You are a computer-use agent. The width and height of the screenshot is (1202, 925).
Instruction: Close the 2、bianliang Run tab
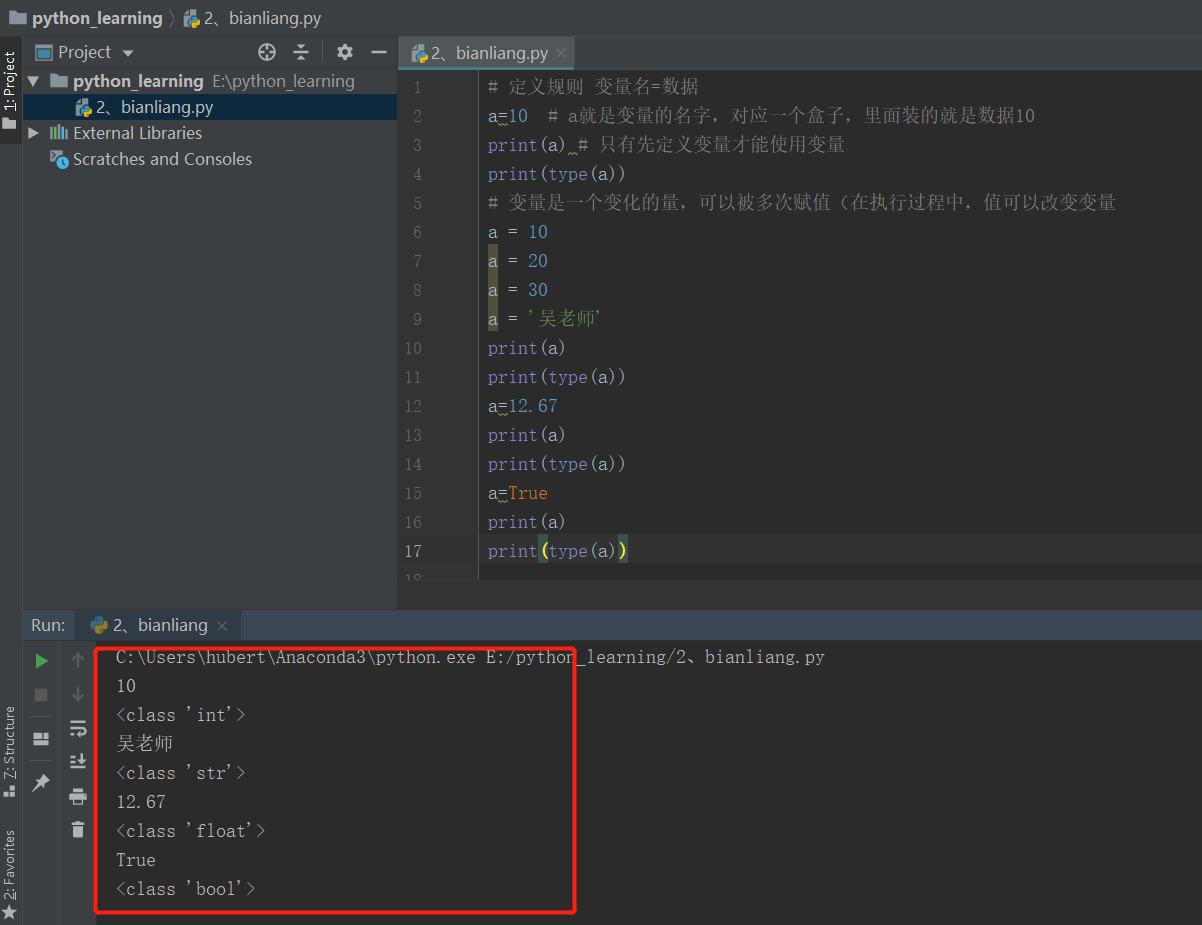222,626
